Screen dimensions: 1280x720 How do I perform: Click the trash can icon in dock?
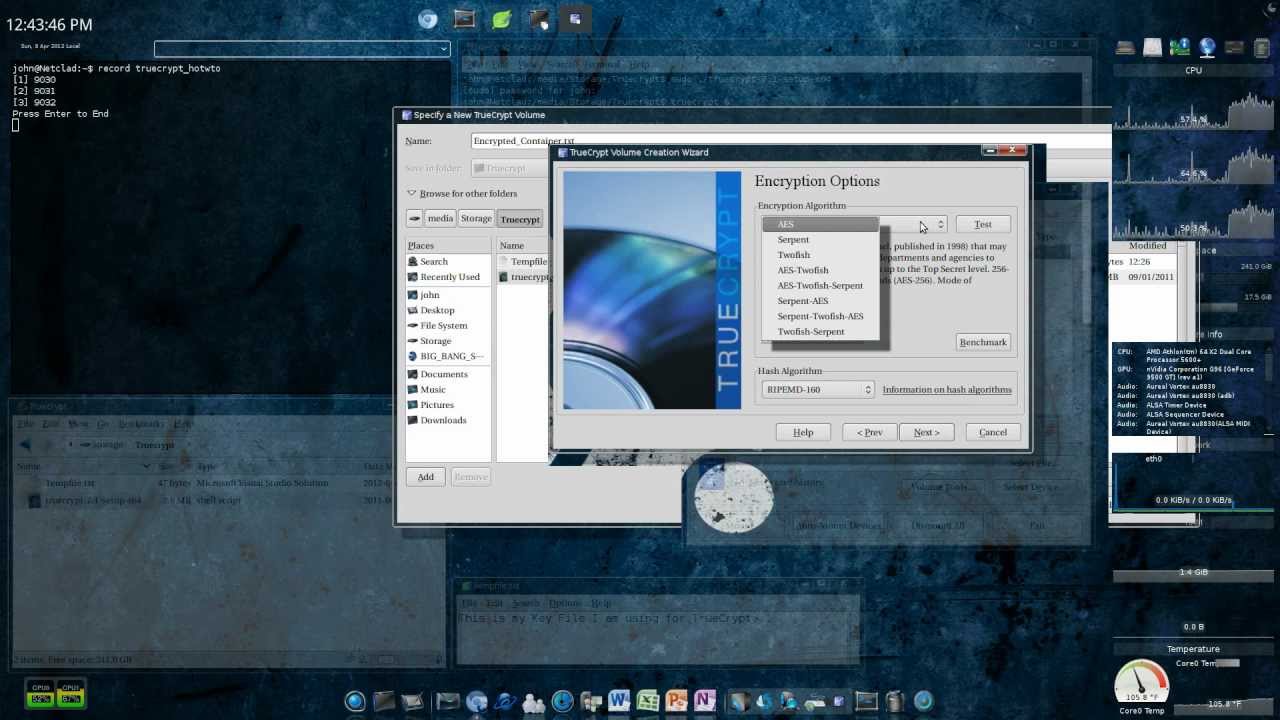click(x=895, y=702)
